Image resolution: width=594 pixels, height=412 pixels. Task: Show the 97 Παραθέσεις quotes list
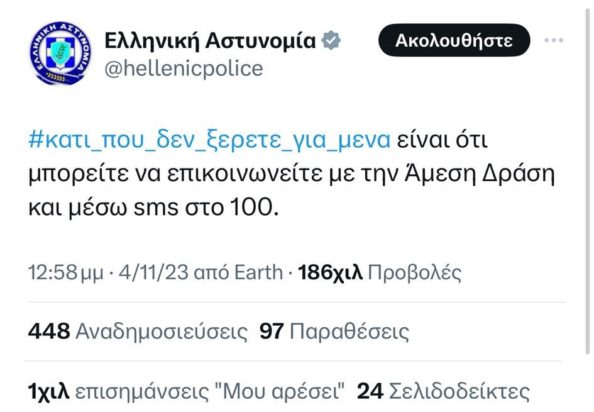pos(335,331)
